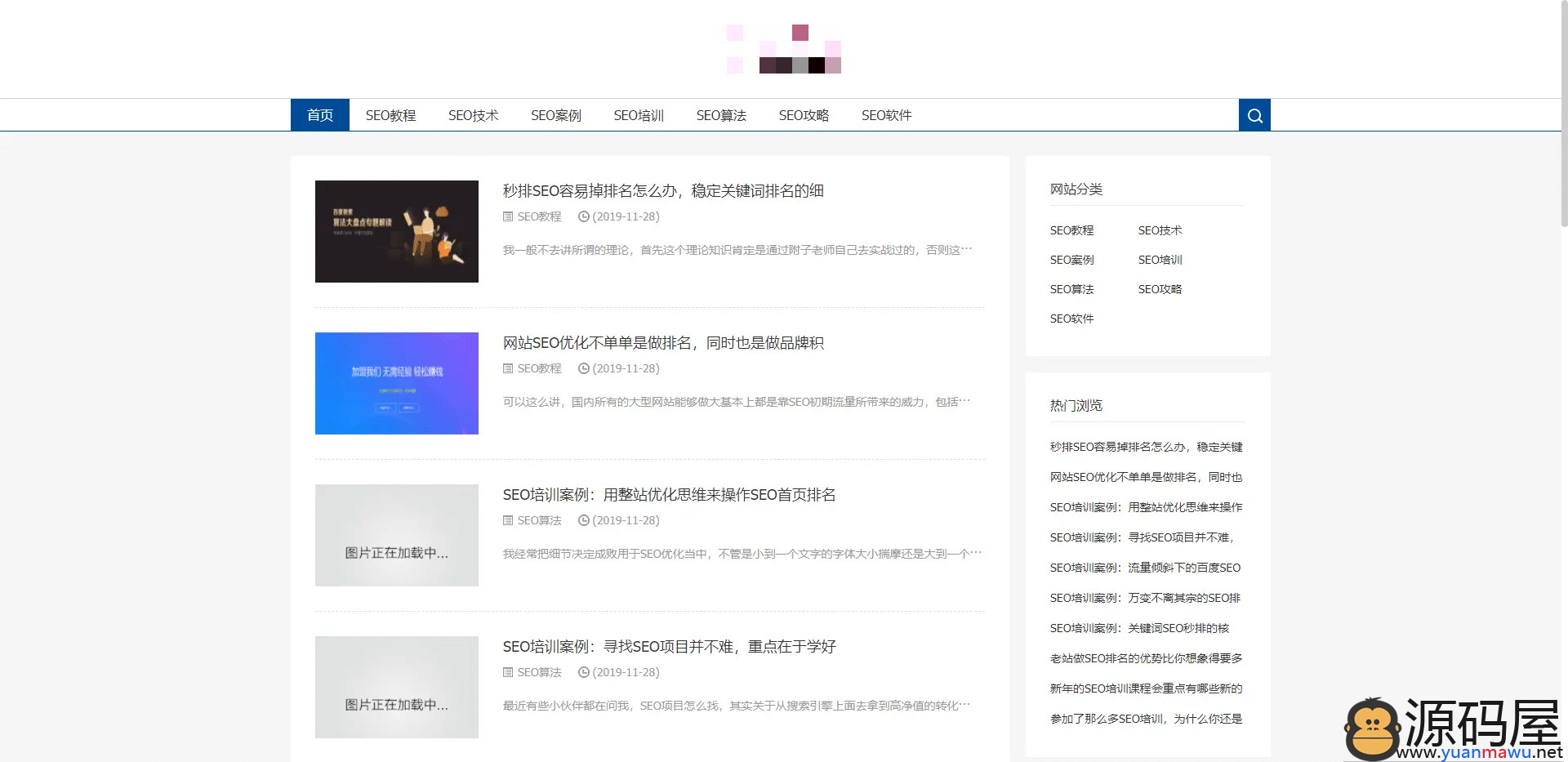
Task: Click clock icon beside fourth article date
Action: click(583, 672)
